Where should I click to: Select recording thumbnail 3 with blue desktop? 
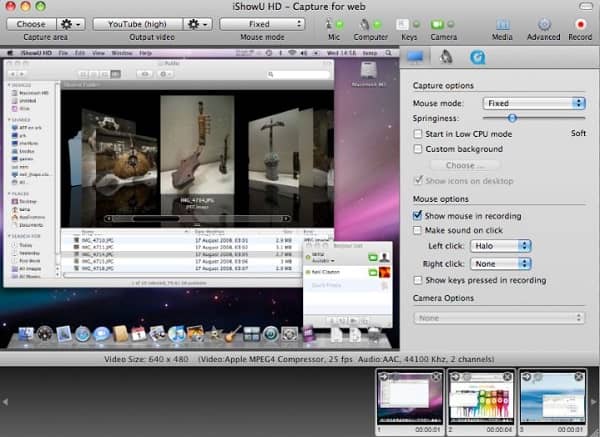pos(553,402)
